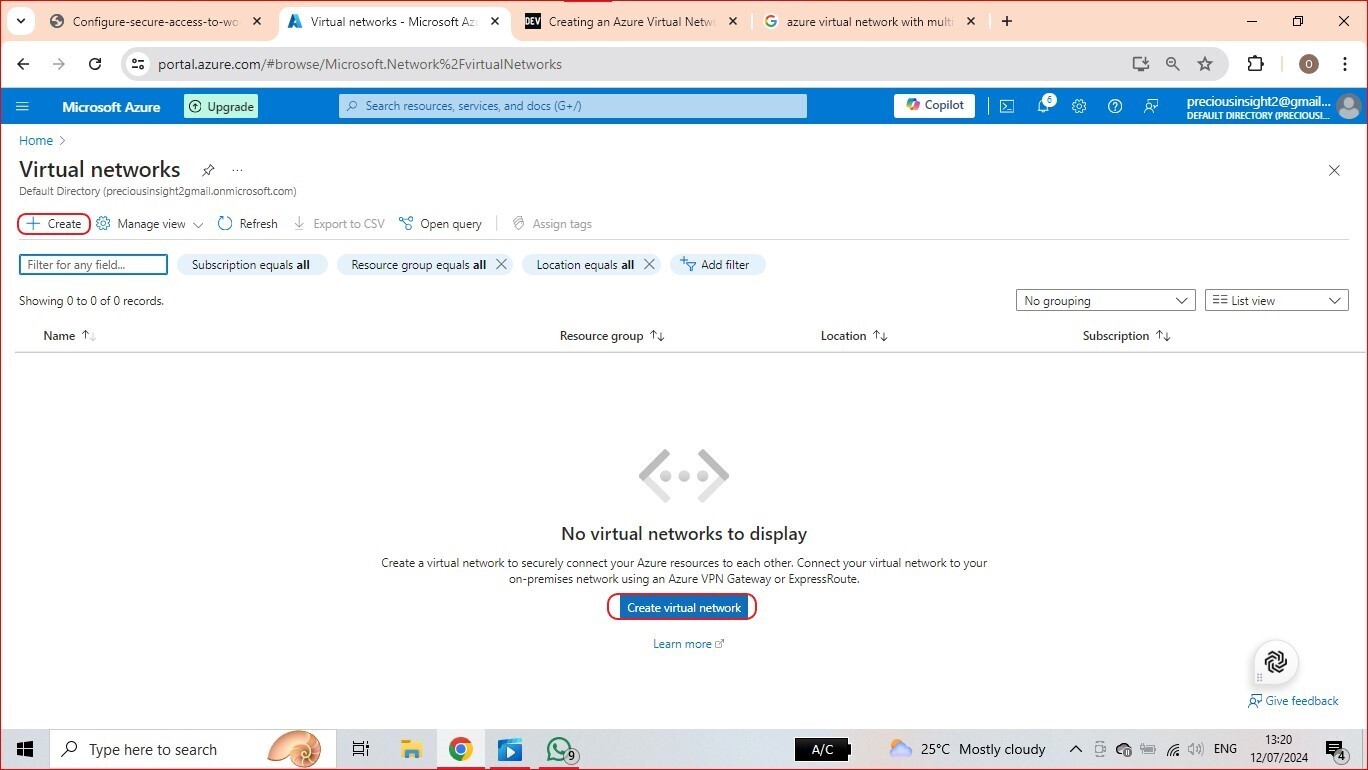Image resolution: width=1368 pixels, height=770 pixels.
Task: Open the Azure portal settings gear
Action: click(x=1079, y=107)
